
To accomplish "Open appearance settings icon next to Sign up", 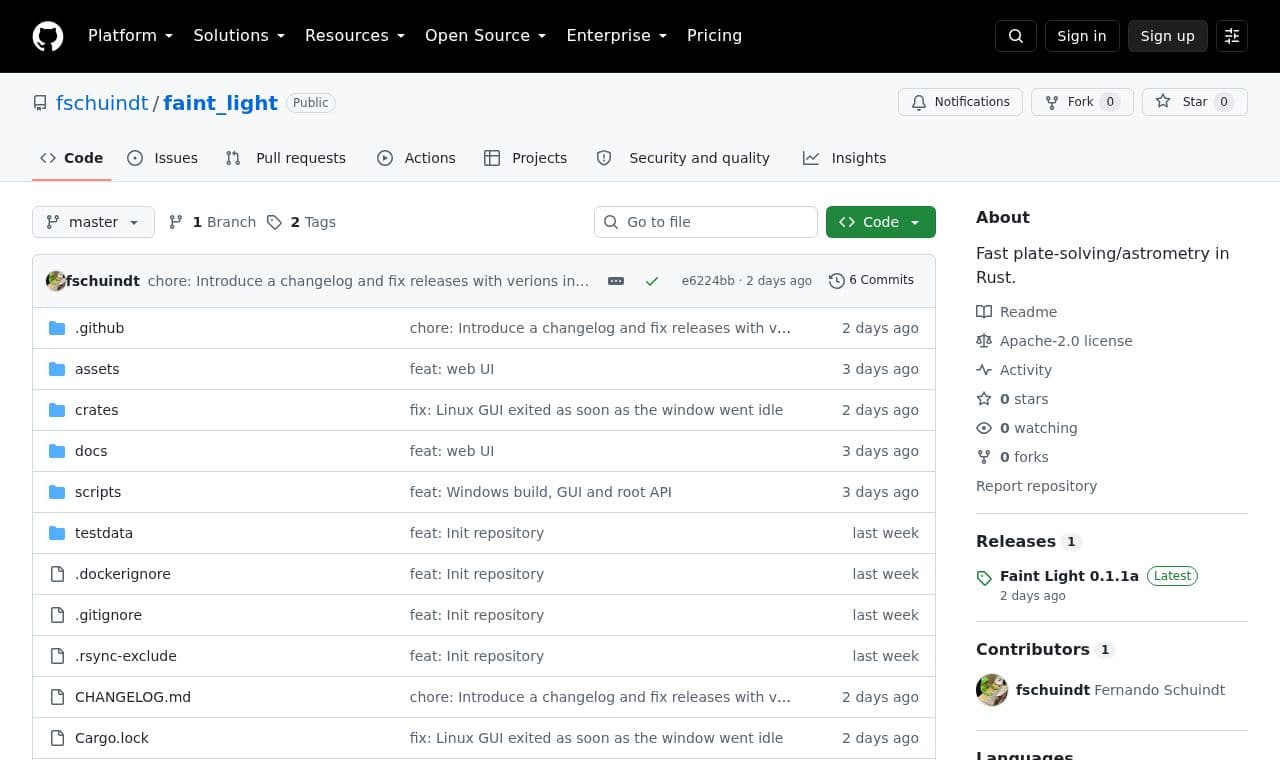I will 1232,36.
